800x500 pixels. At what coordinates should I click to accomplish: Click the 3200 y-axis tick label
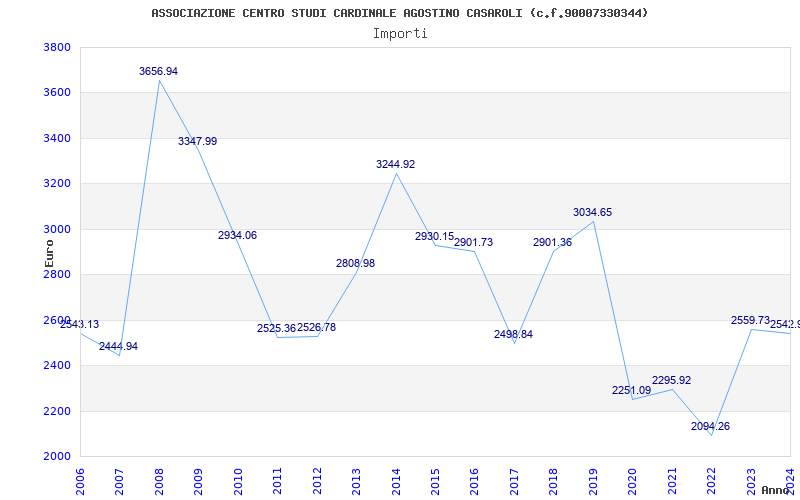click(x=57, y=184)
